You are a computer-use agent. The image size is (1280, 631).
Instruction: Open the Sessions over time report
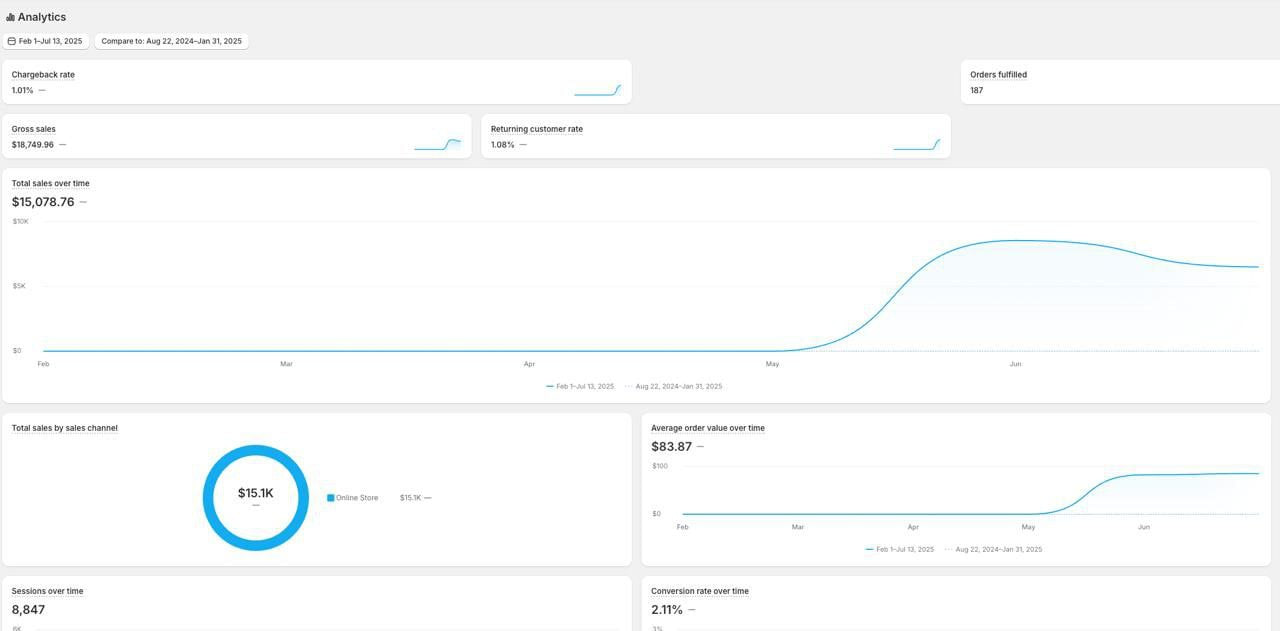(x=46, y=590)
